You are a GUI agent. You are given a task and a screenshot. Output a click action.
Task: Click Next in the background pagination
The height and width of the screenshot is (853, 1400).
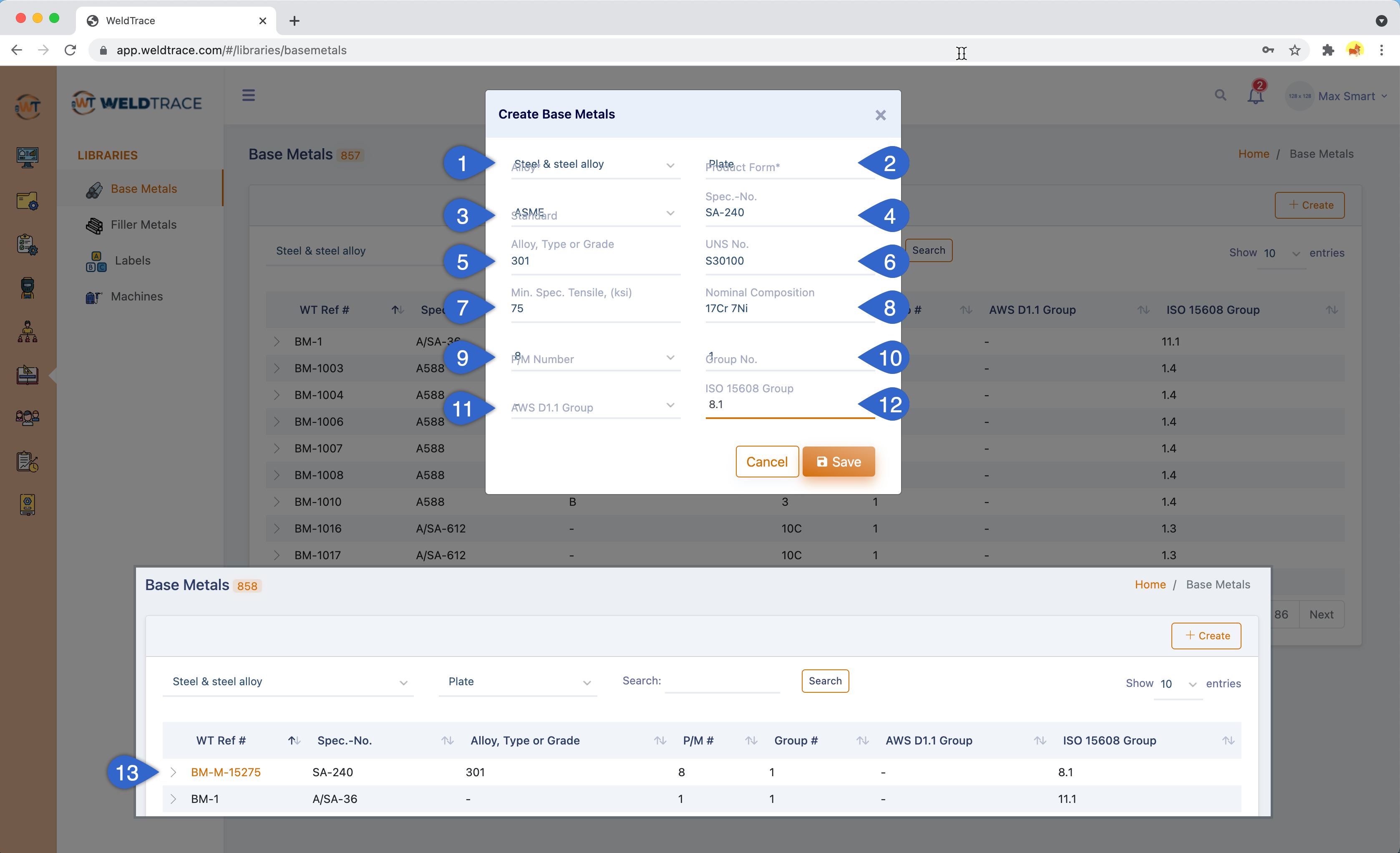1321,614
